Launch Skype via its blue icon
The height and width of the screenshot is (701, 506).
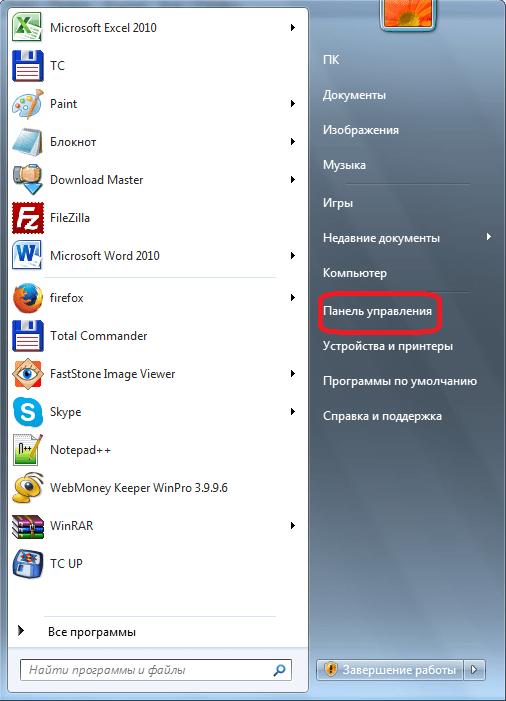tap(28, 412)
